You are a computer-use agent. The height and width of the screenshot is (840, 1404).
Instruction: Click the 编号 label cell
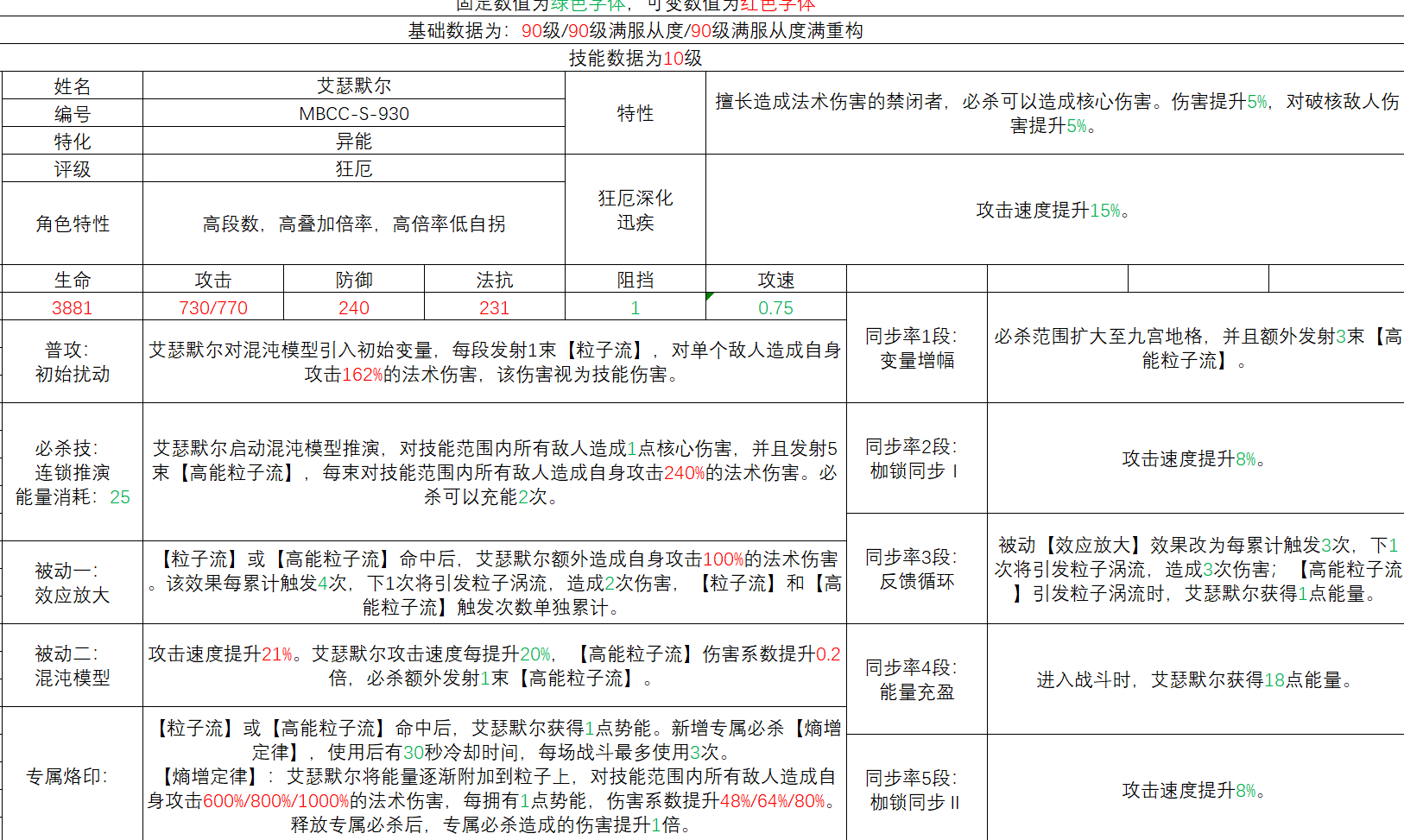click(x=73, y=113)
